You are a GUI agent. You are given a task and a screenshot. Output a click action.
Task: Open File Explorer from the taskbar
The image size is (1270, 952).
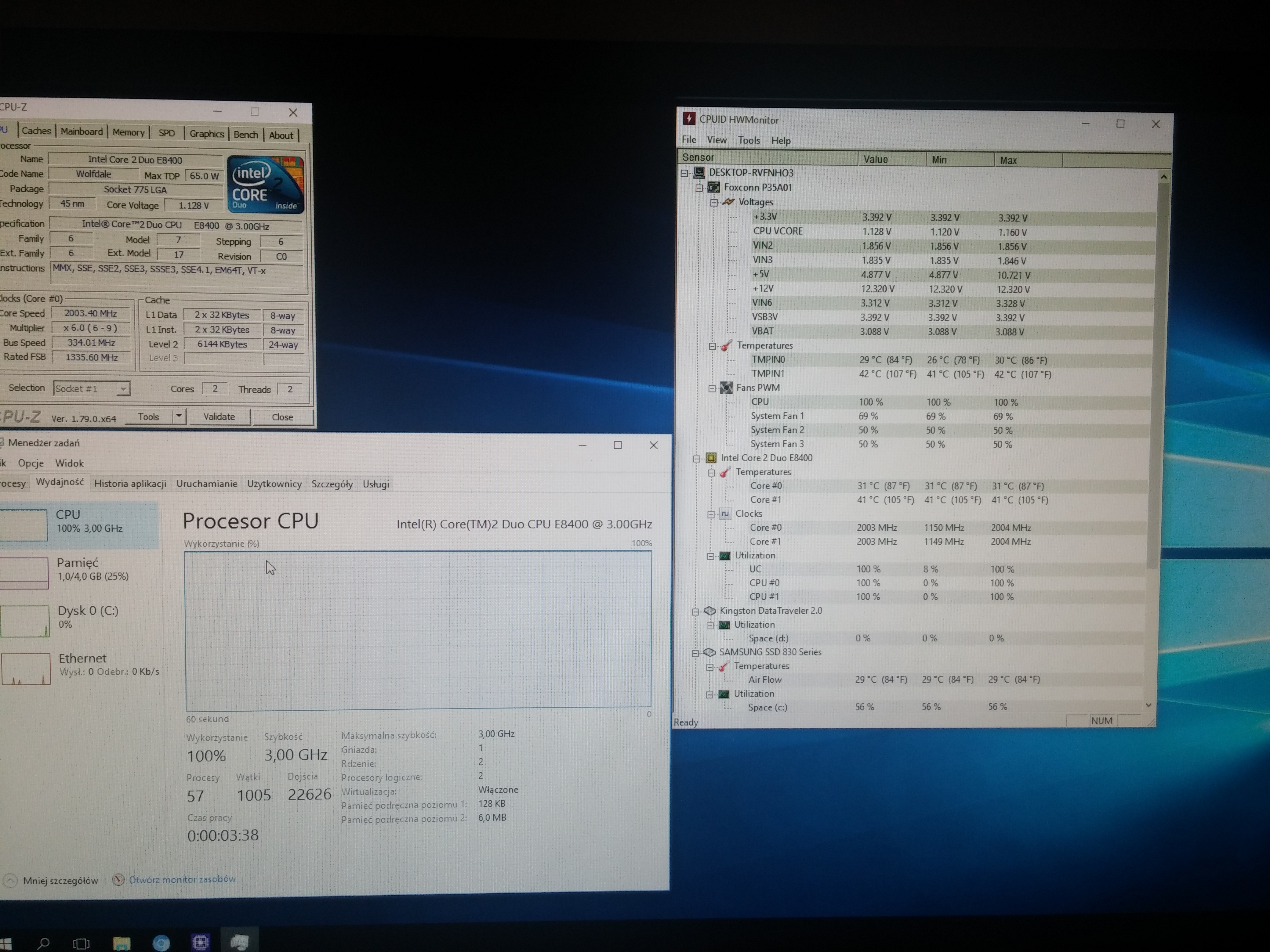[x=122, y=943]
